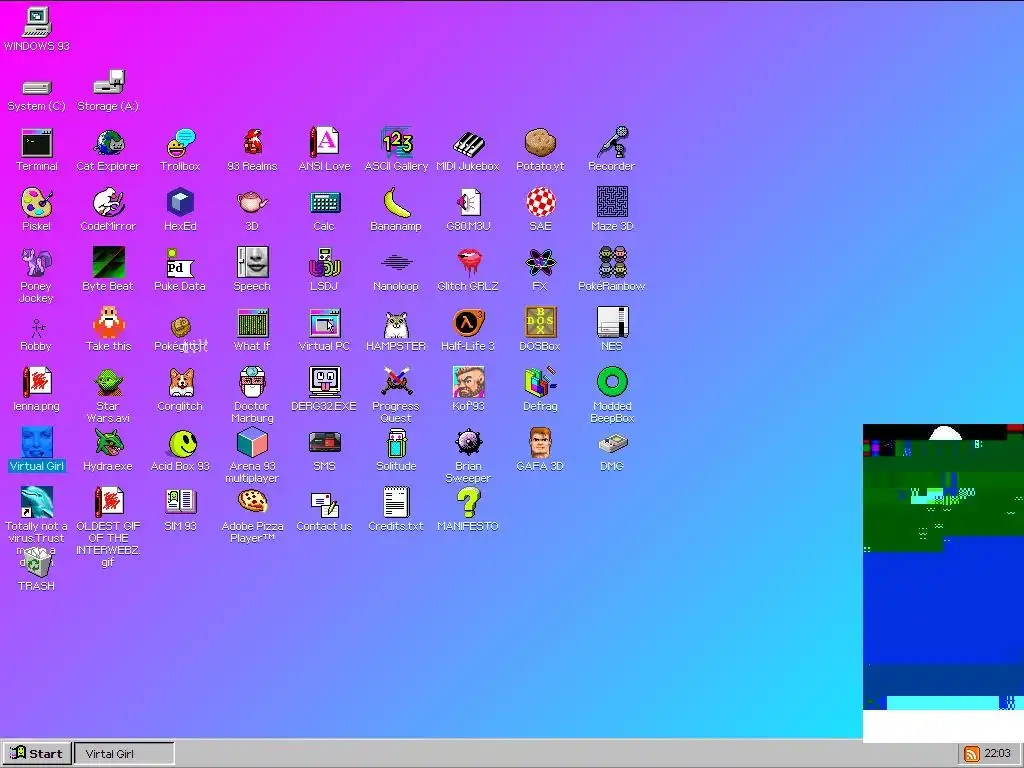This screenshot has width=1024, height=768.
Task: Select Glitch GRLZ lips icon
Action: coord(468,263)
